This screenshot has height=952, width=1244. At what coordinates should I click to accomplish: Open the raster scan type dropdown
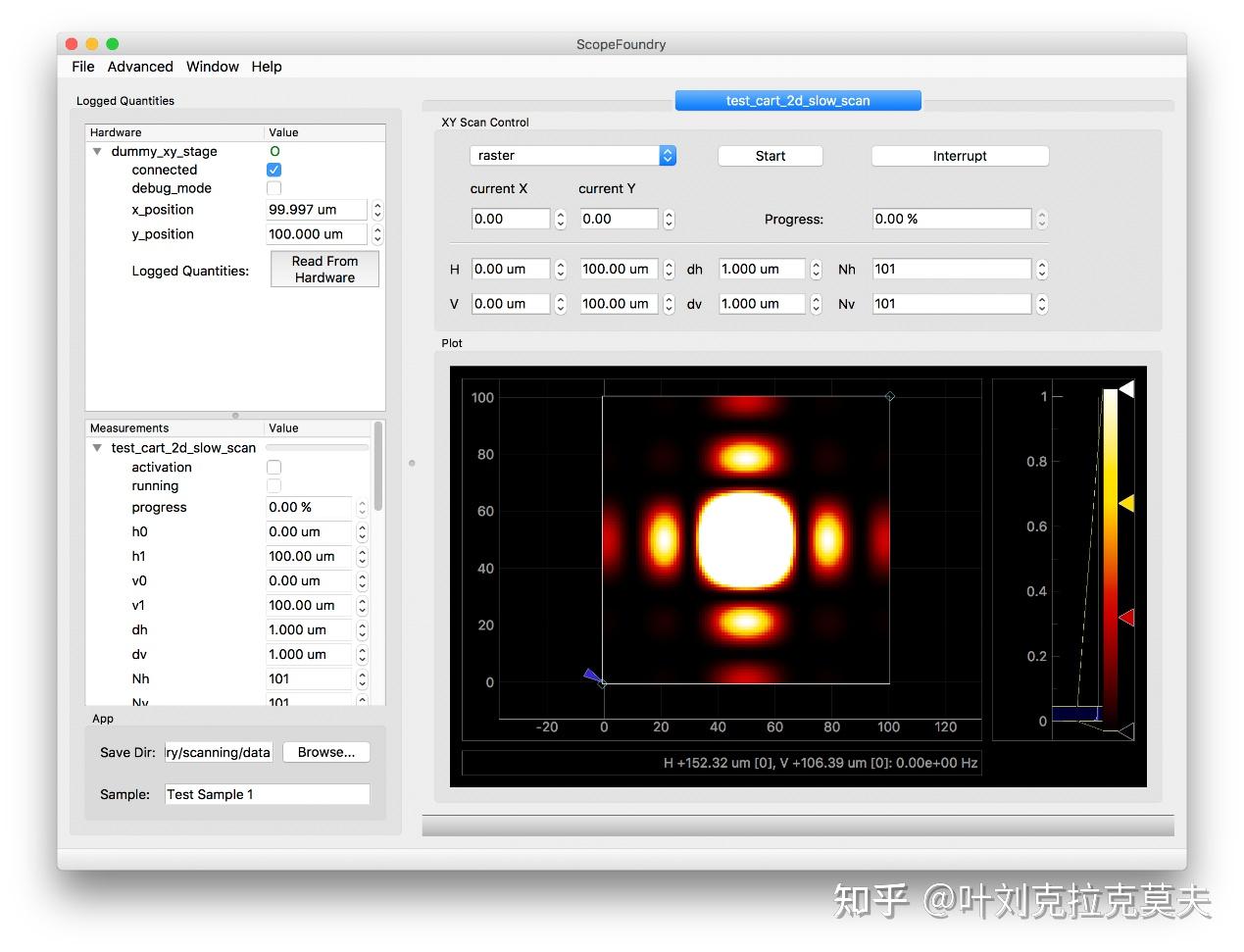572,156
